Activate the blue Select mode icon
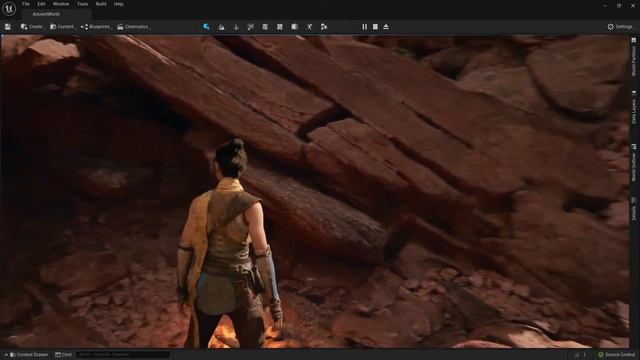 click(x=206, y=27)
